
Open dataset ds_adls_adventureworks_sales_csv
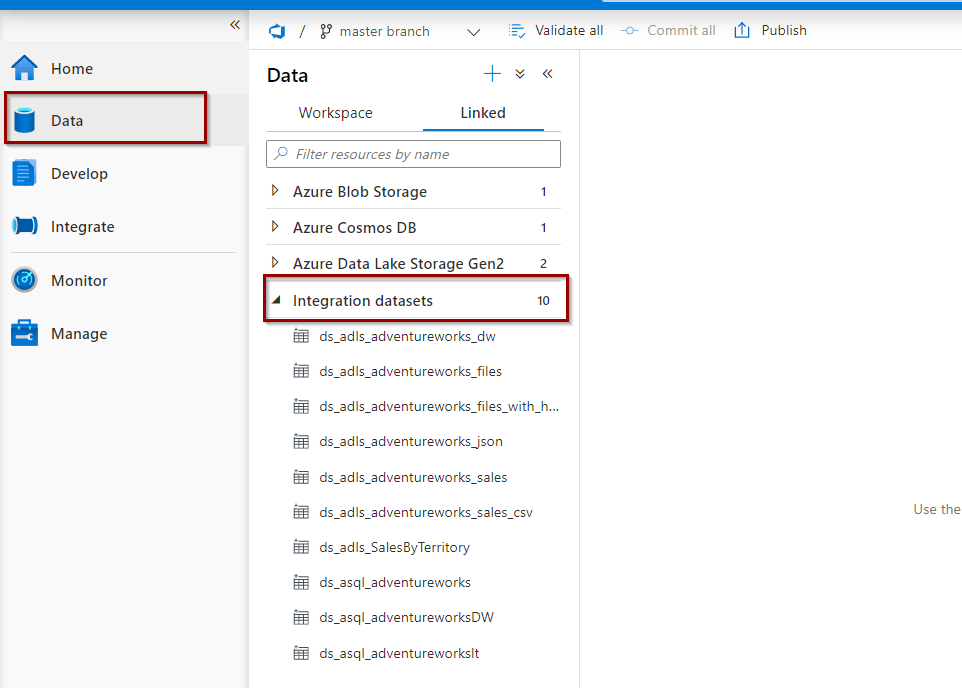click(426, 512)
